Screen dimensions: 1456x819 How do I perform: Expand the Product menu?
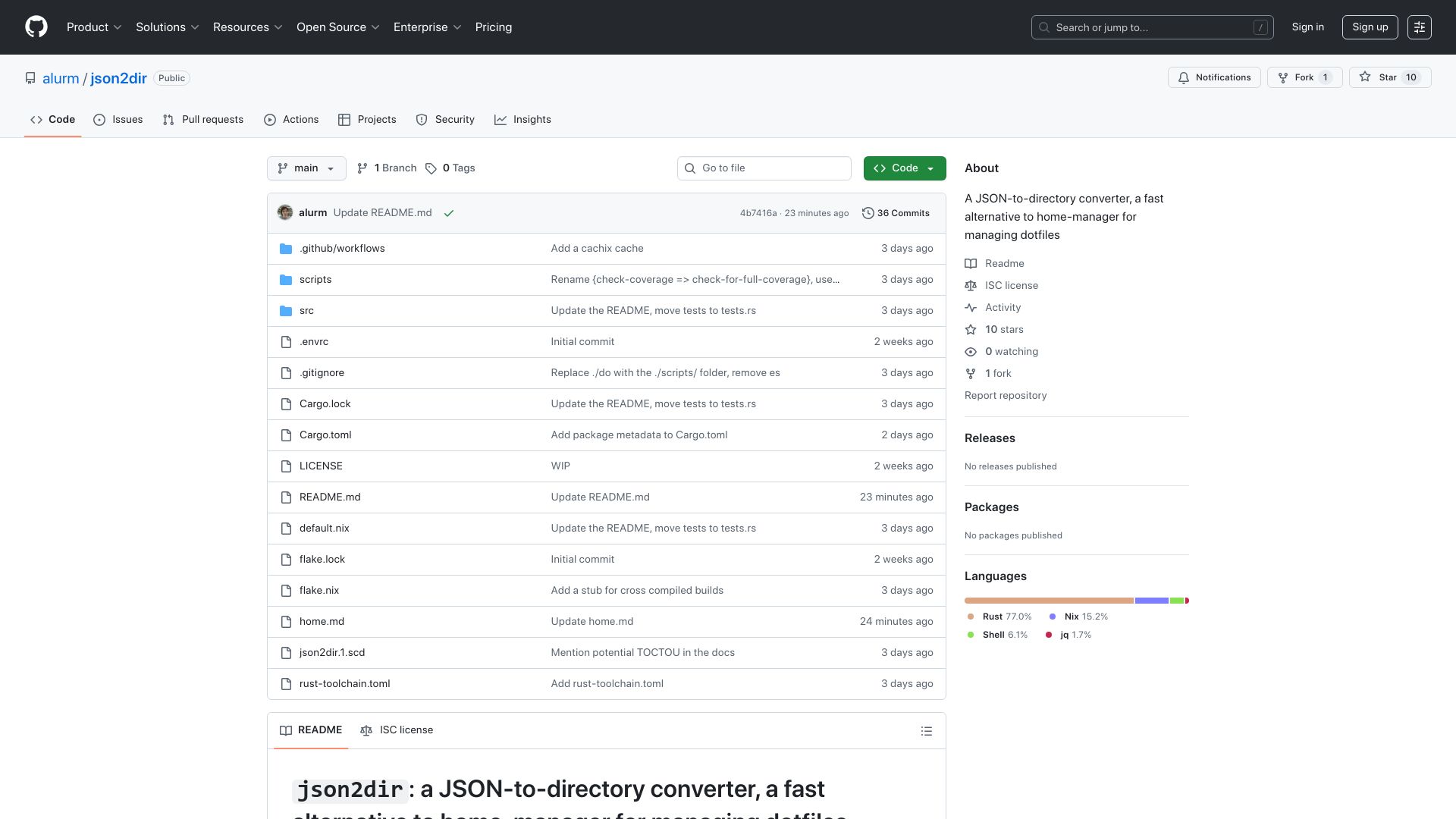point(94,27)
